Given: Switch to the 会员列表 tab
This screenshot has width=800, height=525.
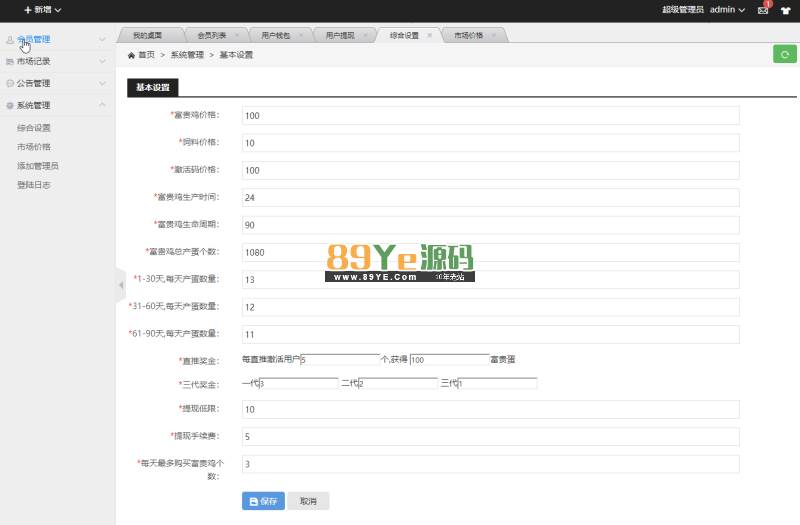Looking at the screenshot, I should coord(211,35).
